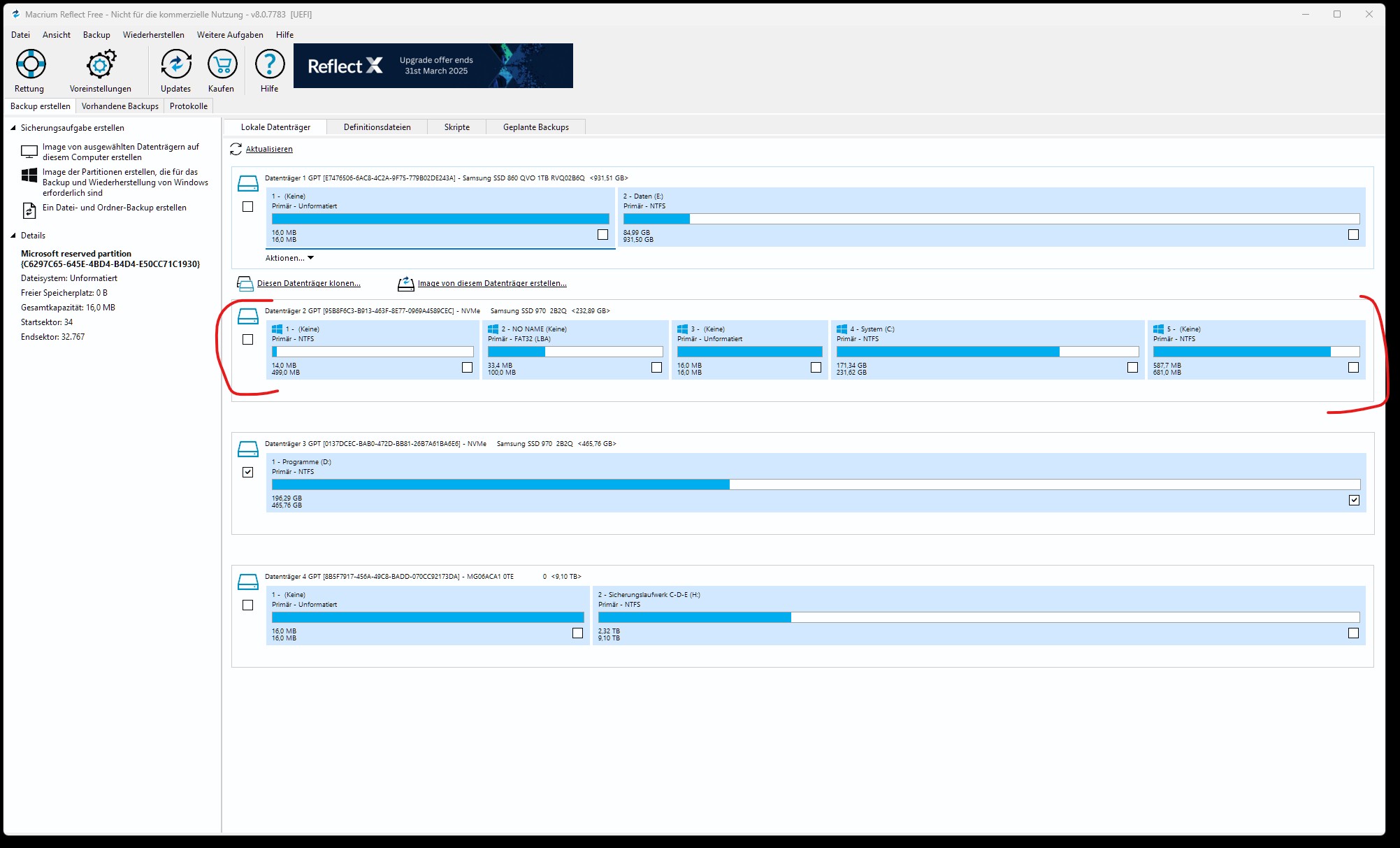Collapse the Details section
The image size is (1400, 848).
[13, 236]
